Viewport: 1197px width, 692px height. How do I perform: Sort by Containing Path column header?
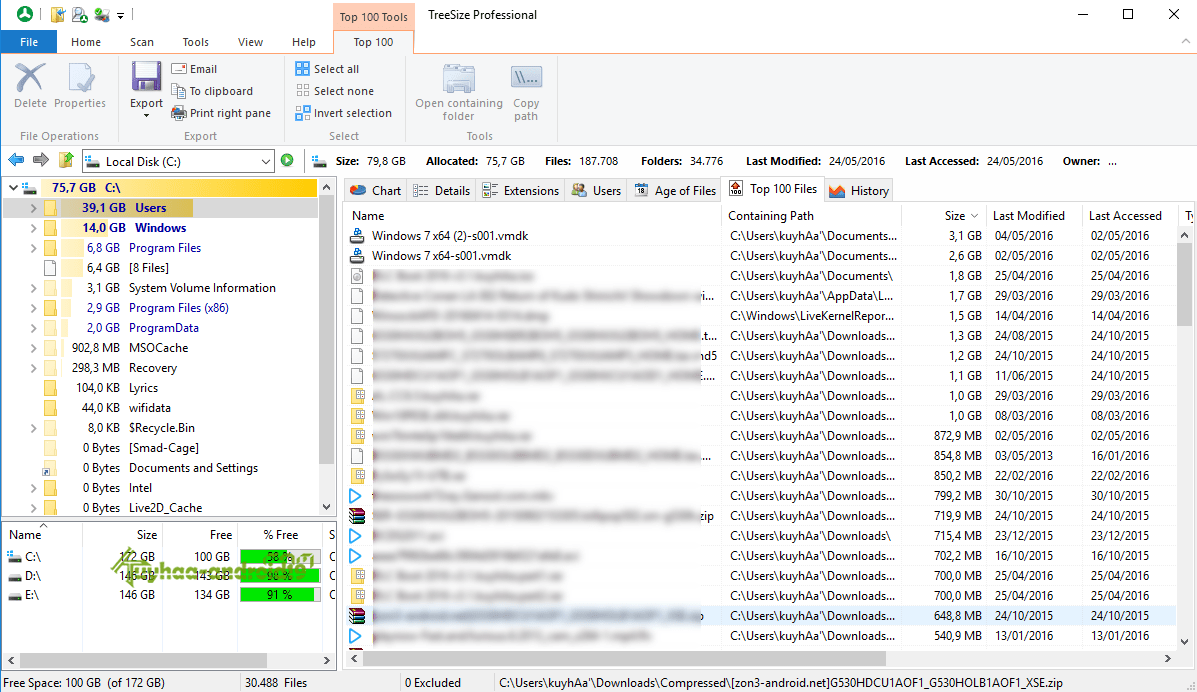click(x=811, y=216)
